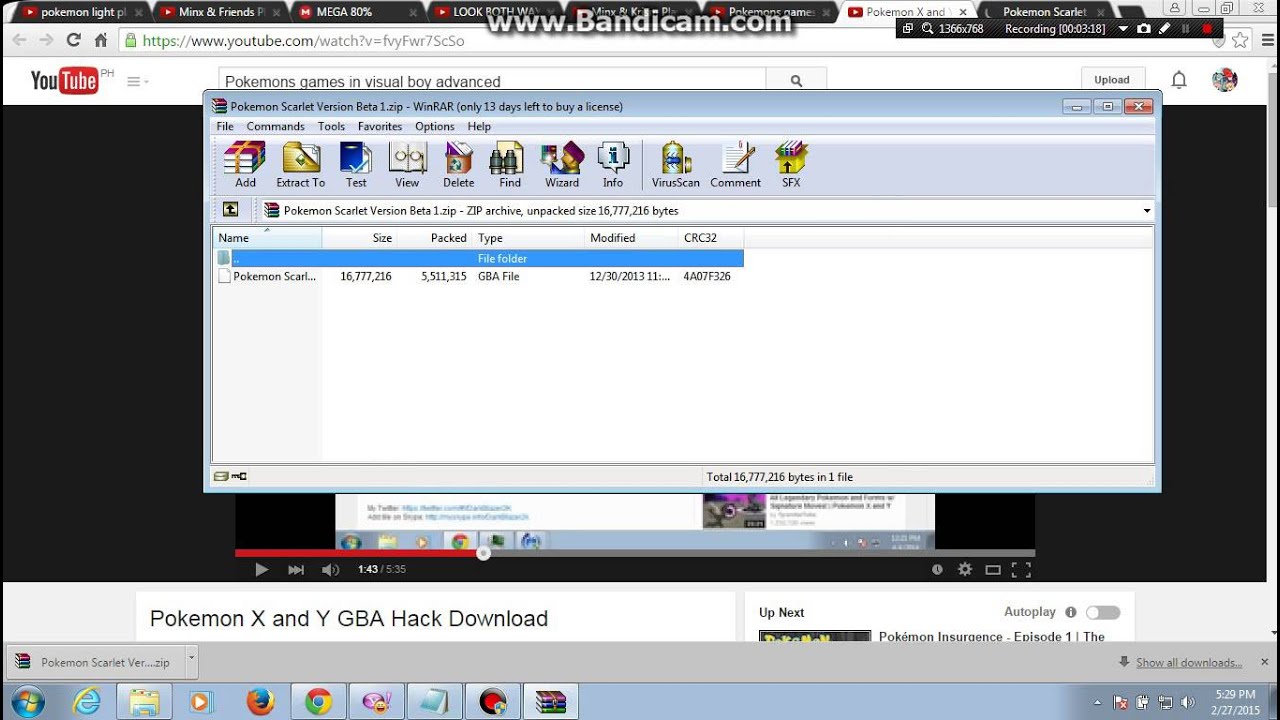Click the YouTube notifications bell

(x=1179, y=81)
